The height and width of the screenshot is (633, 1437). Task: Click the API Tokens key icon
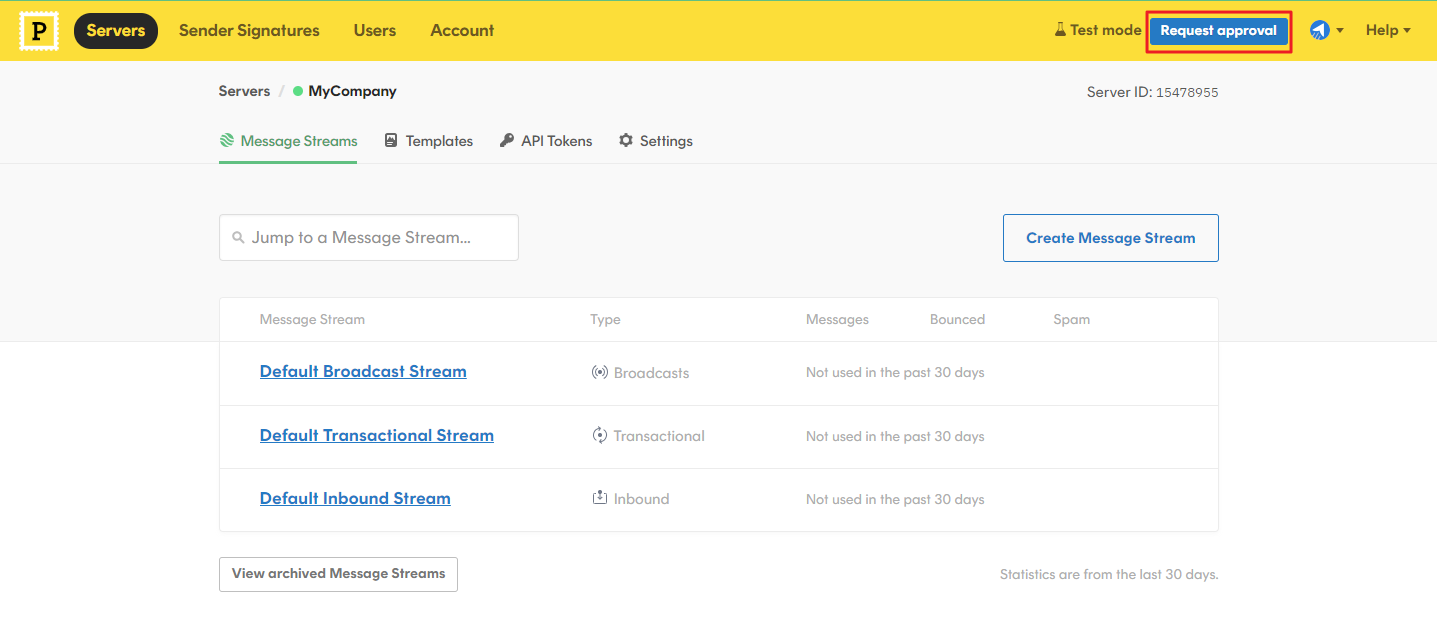507,140
